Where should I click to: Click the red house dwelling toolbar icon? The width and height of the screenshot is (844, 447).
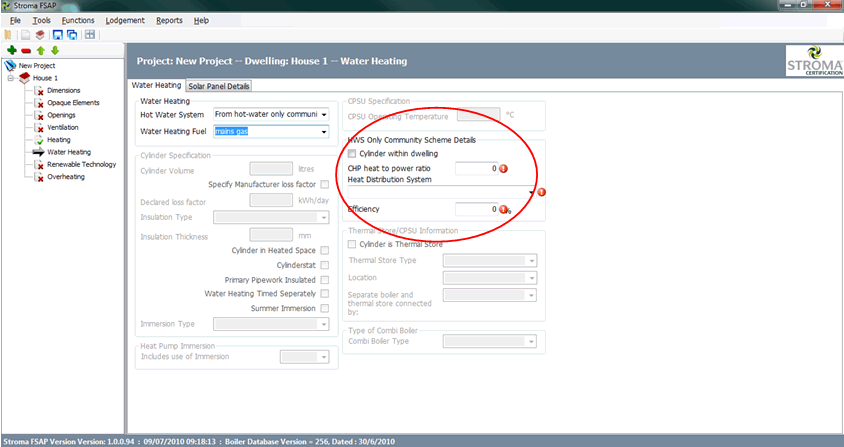(x=40, y=35)
